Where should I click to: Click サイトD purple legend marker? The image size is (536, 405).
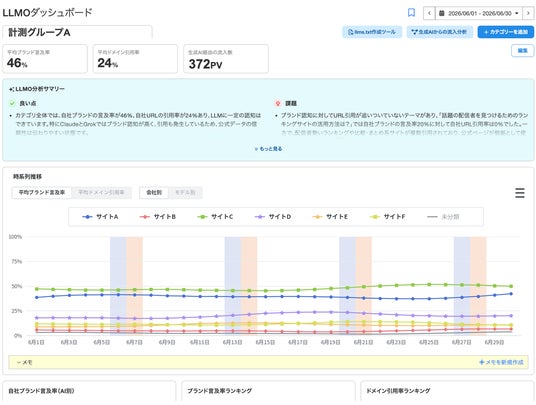pyautogui.click(x=260, y=217)
